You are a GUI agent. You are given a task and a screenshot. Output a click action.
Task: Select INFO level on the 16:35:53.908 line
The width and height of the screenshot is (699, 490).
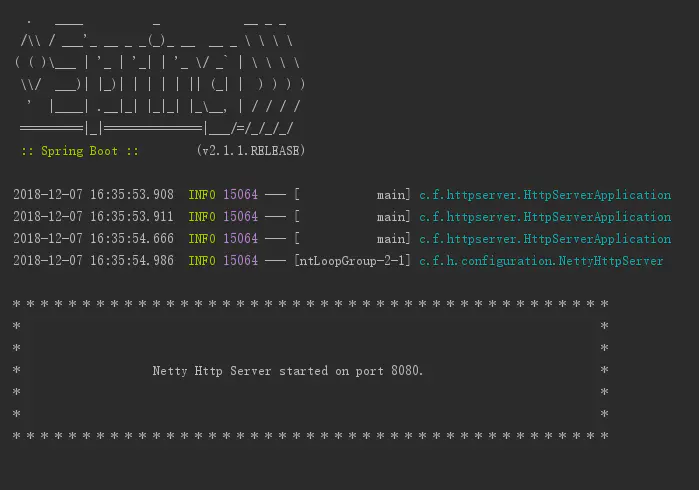coord(201,195)
